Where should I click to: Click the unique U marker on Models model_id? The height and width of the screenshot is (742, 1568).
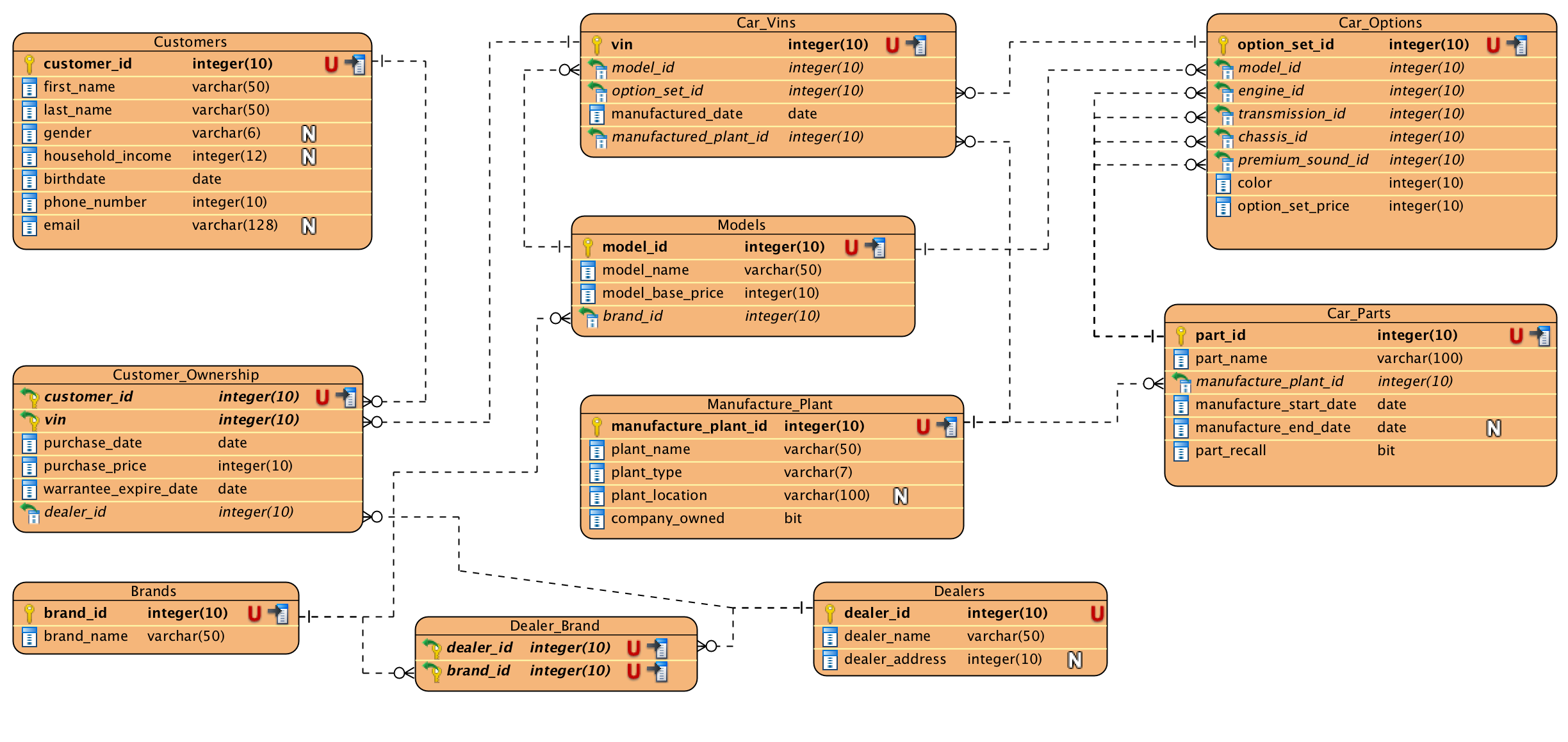[x=851, y=247]
